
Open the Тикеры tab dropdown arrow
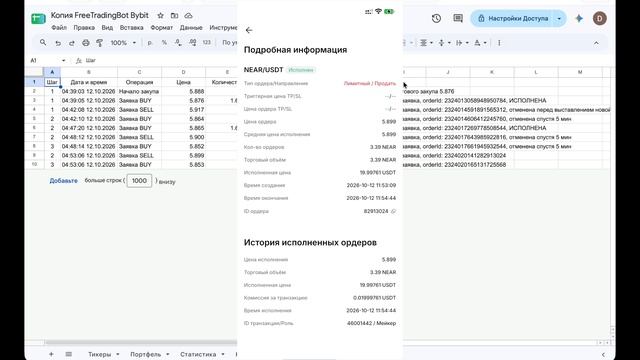tap(118, 354)
